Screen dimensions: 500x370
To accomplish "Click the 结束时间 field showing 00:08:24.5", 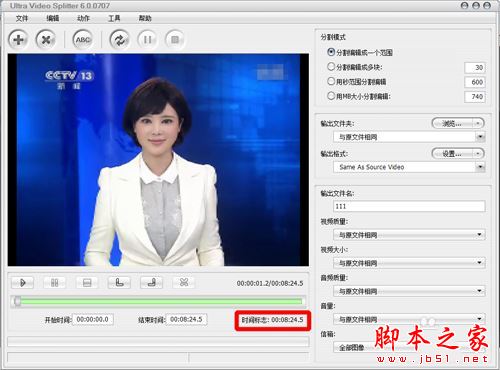I will (x=186, y=319).
